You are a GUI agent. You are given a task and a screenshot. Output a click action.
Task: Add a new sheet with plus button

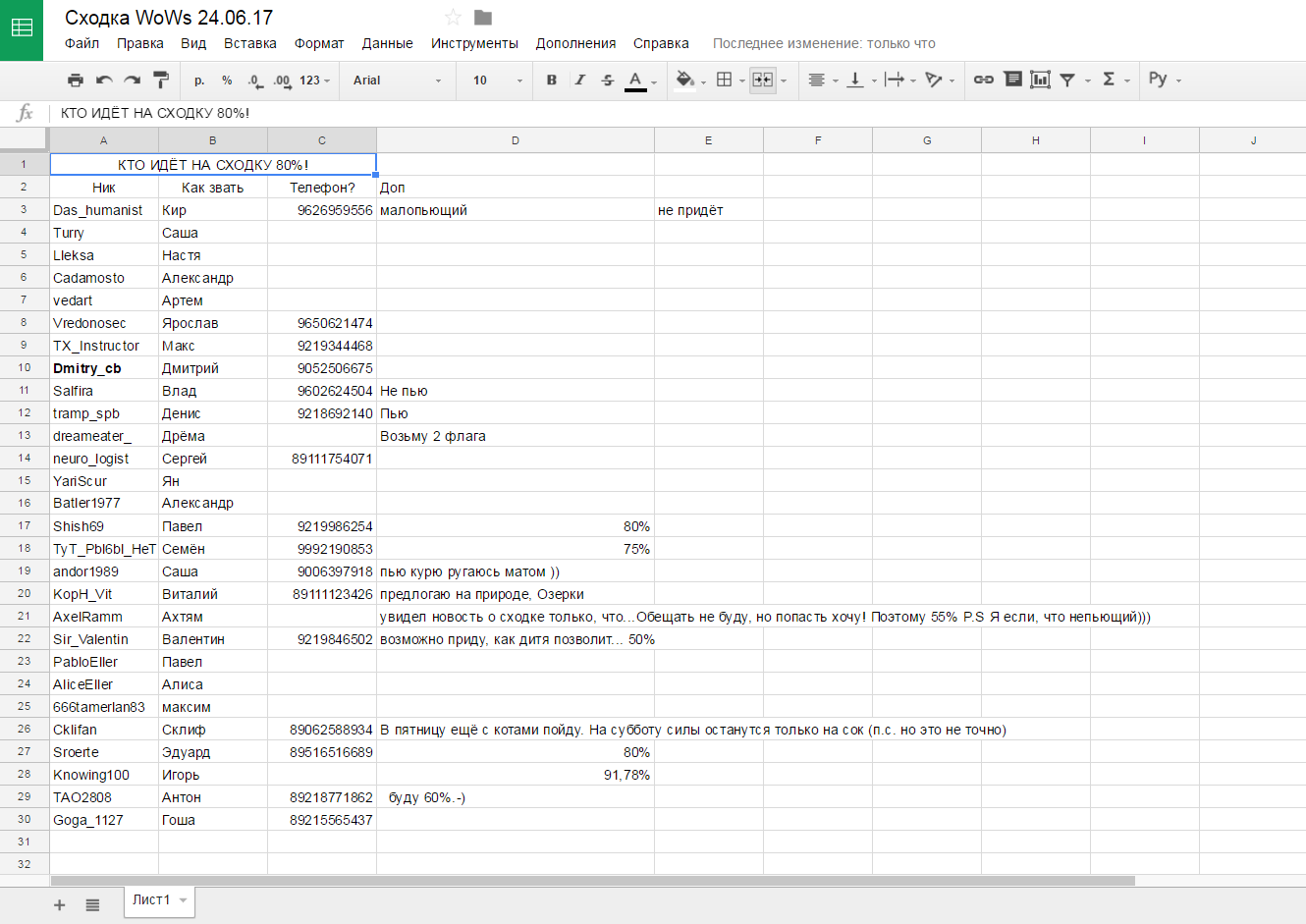pos(60,905)
